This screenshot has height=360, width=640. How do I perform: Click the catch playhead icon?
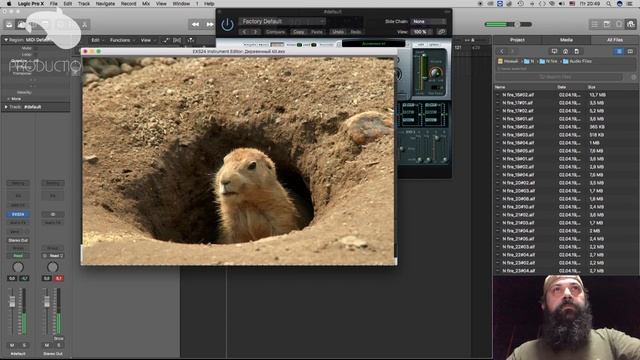tap(190, 40)
